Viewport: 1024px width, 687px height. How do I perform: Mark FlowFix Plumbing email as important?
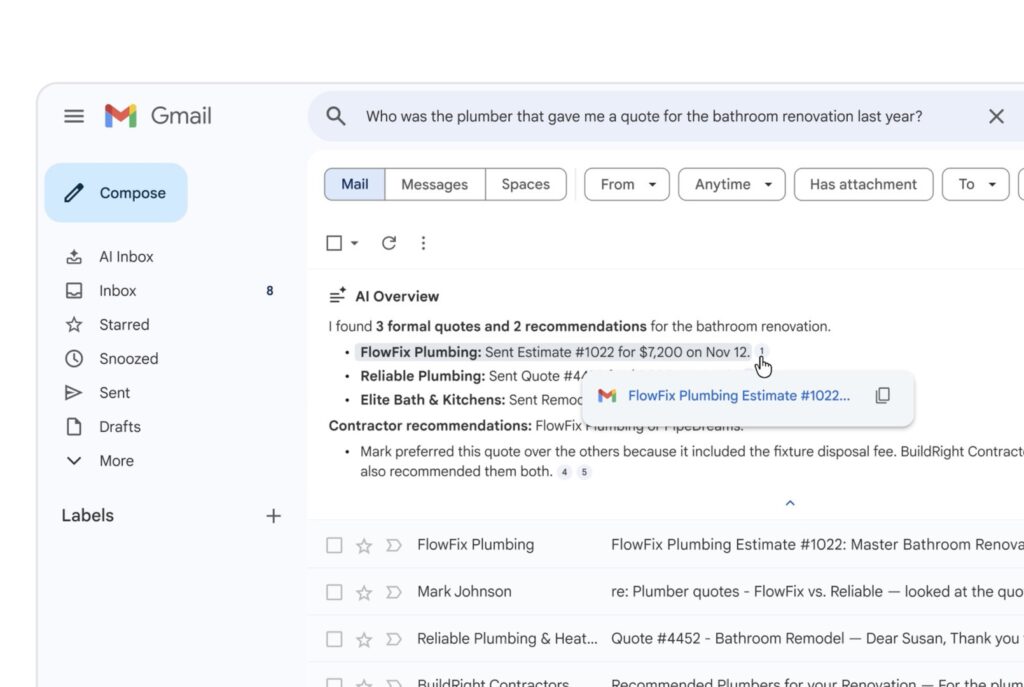click(393, 545)
